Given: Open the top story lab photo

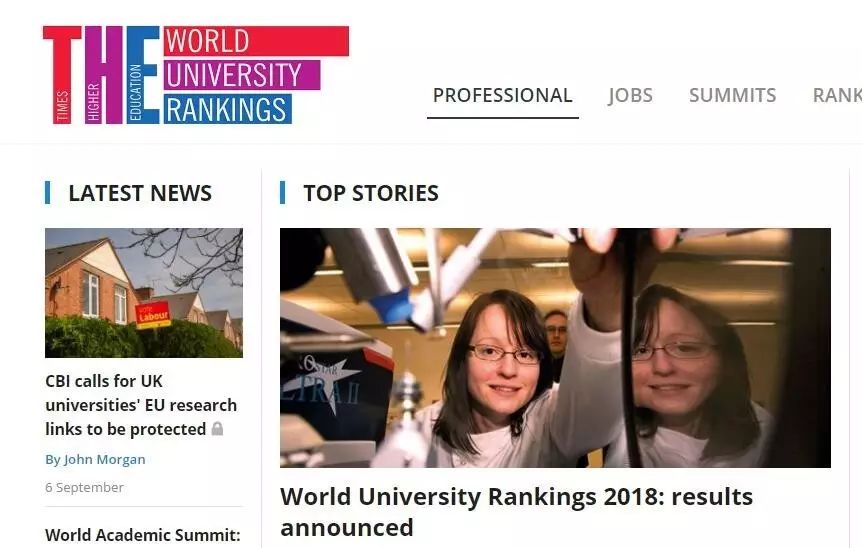Looking at the screenshot, I should pyautogui.click(x=555, y=348).
